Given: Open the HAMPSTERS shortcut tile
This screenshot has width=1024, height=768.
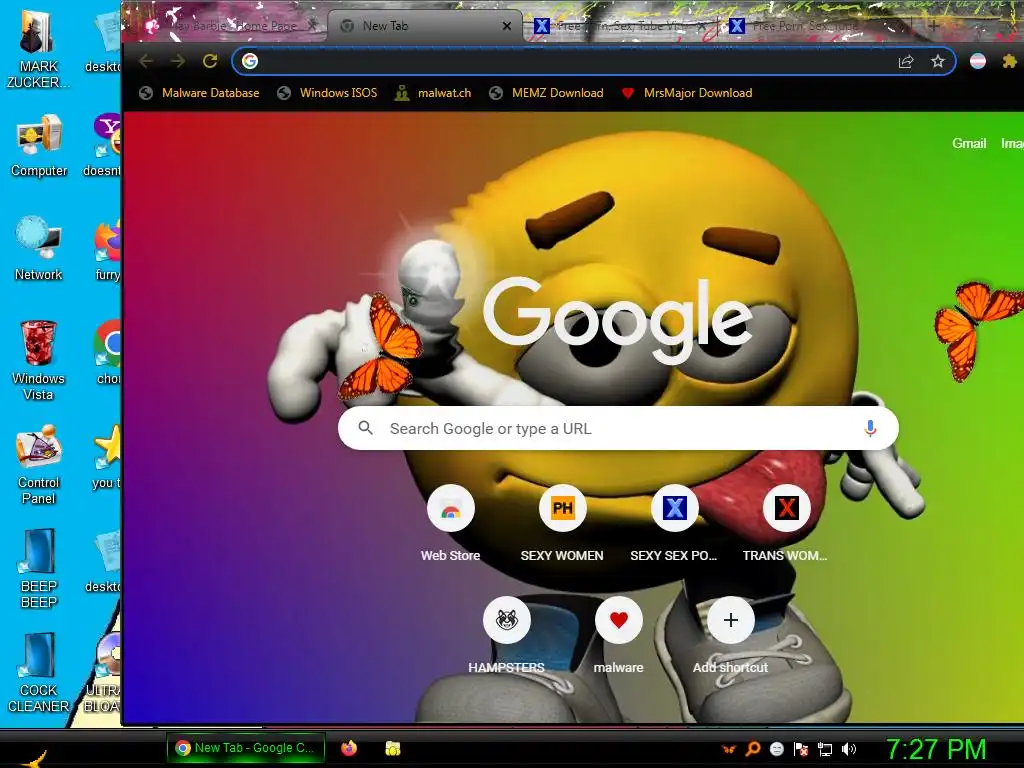Looking at the screenshot, I should [507, 636].
